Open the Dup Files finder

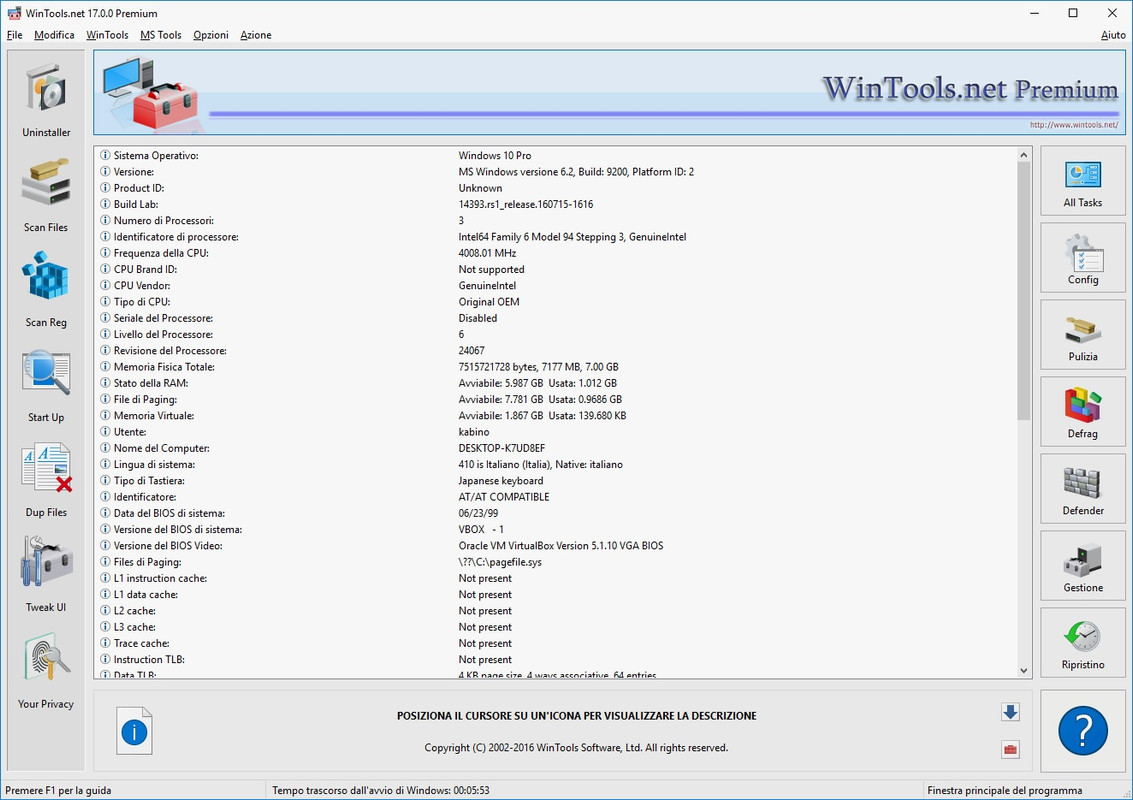[x=46, y=480]
